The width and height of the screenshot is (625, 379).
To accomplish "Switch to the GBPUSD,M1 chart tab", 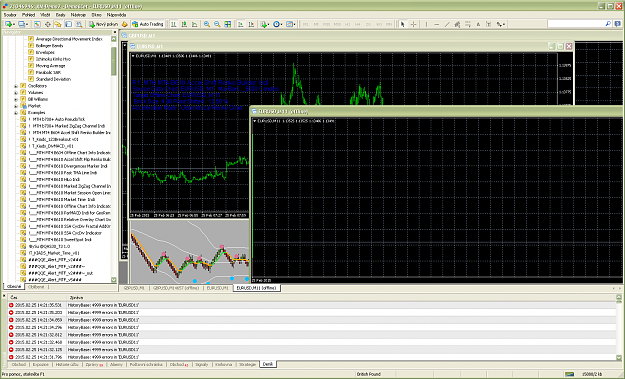I will tap(134, 288).
